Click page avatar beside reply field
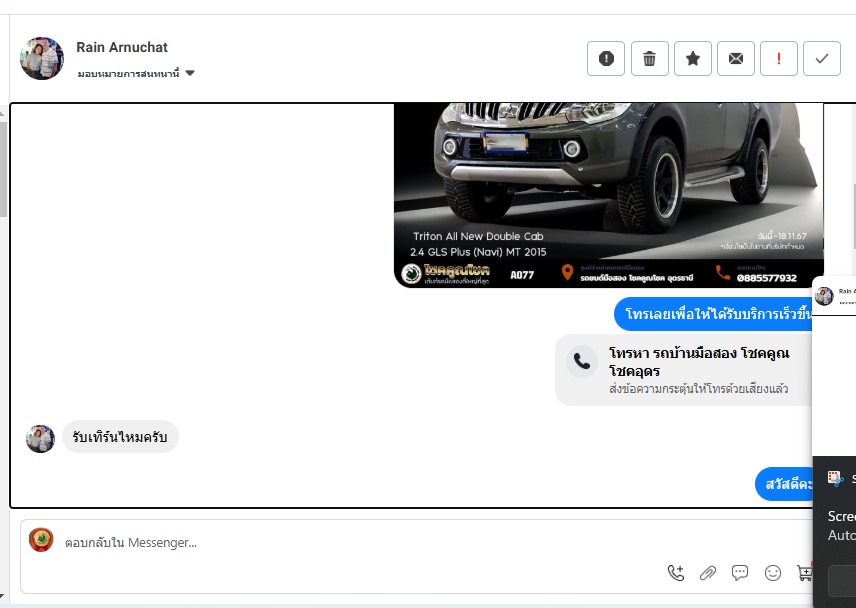 [41, 540]
